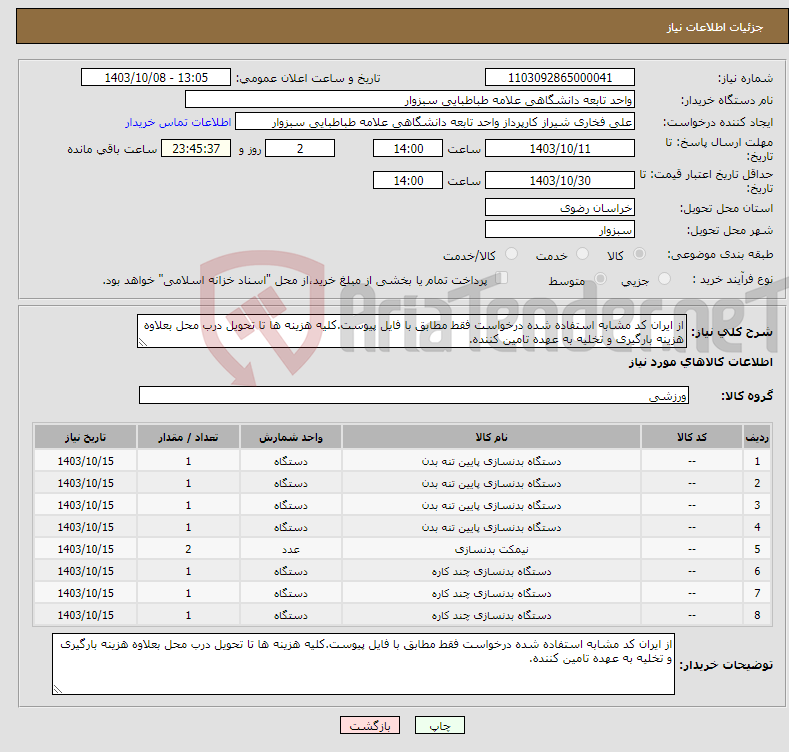Image resolution: width=789 pixels, height=752 pixels.
Task: Click the delivery city field سبزوار
Action: [560, 230]
